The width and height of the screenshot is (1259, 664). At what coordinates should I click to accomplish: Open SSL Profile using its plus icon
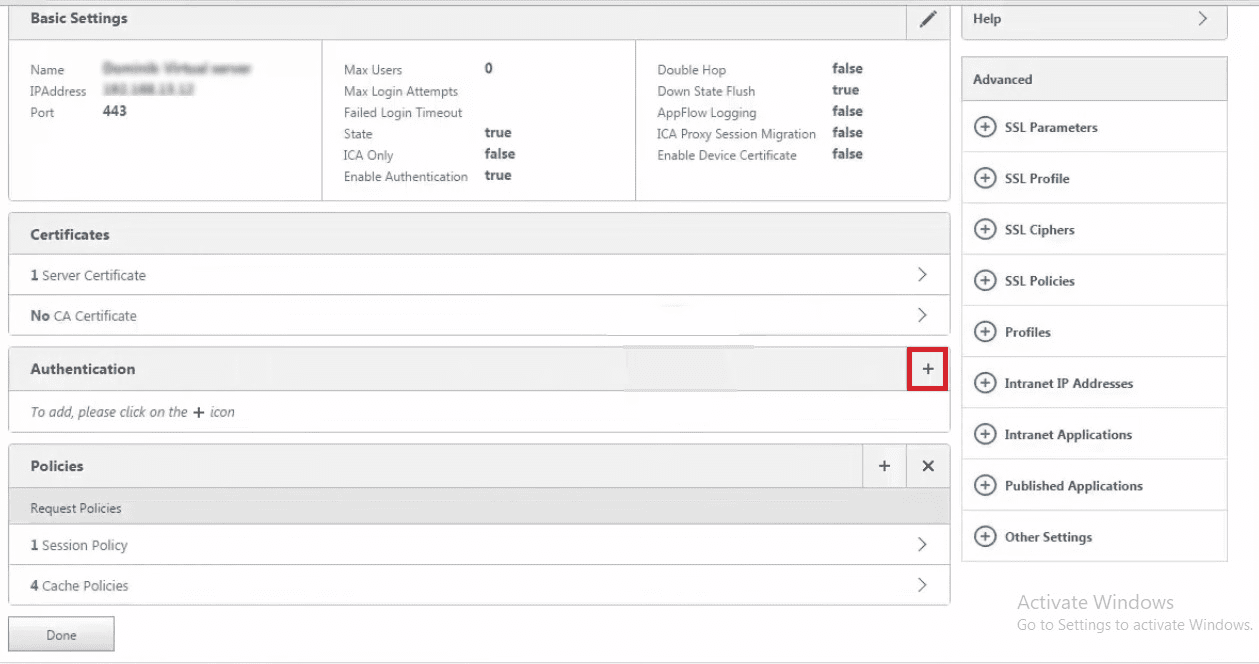point(985,178)
